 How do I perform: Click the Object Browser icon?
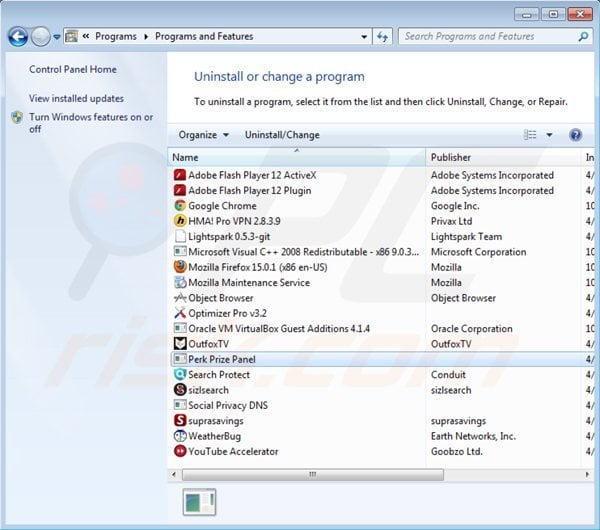click(180, 298)
